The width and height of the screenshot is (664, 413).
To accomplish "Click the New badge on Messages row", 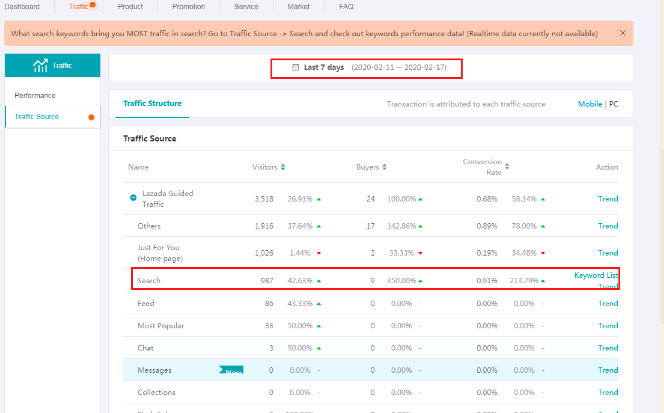I will [x=232, y=370].
